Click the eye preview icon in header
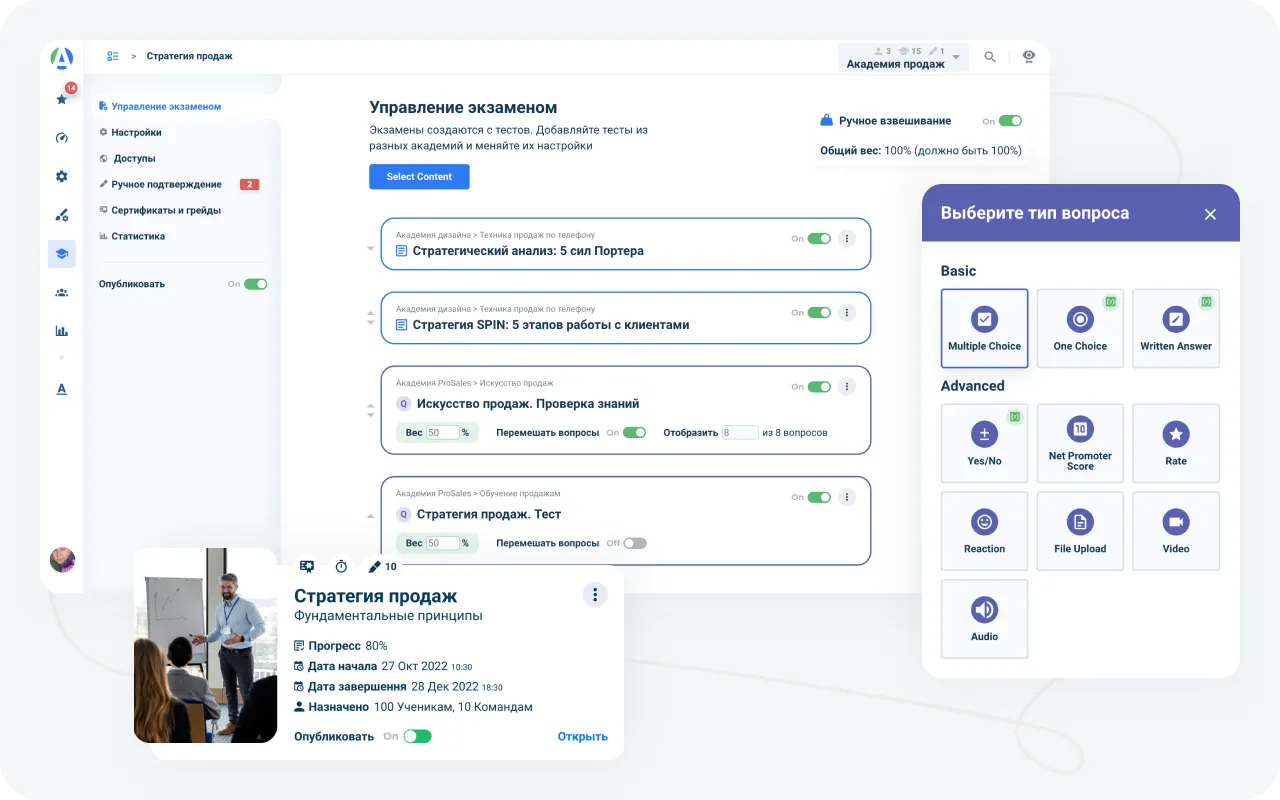Viewport: 1280px width, 800px height. [1028, 57]
